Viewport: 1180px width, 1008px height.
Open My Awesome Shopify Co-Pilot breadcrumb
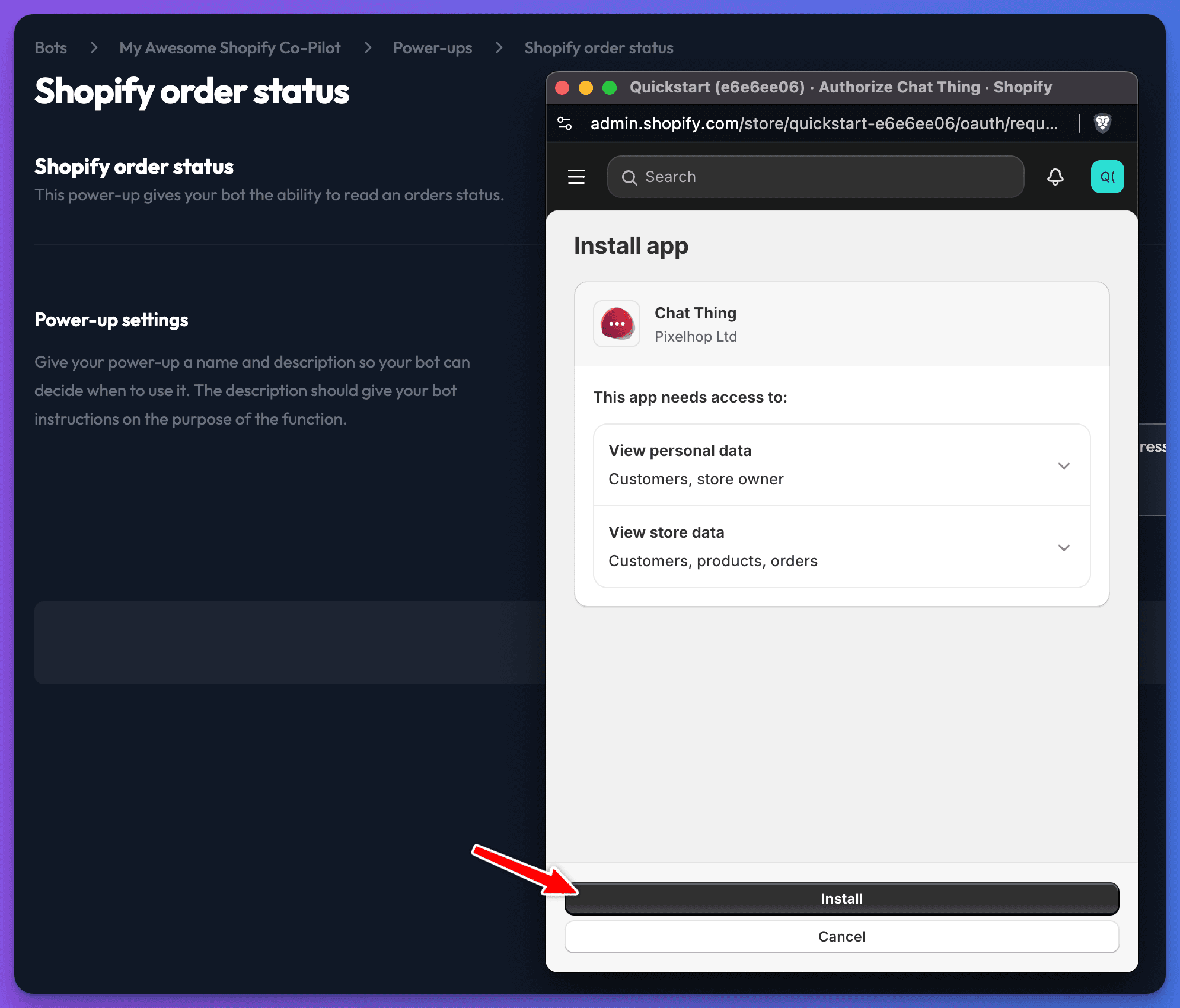229,47
